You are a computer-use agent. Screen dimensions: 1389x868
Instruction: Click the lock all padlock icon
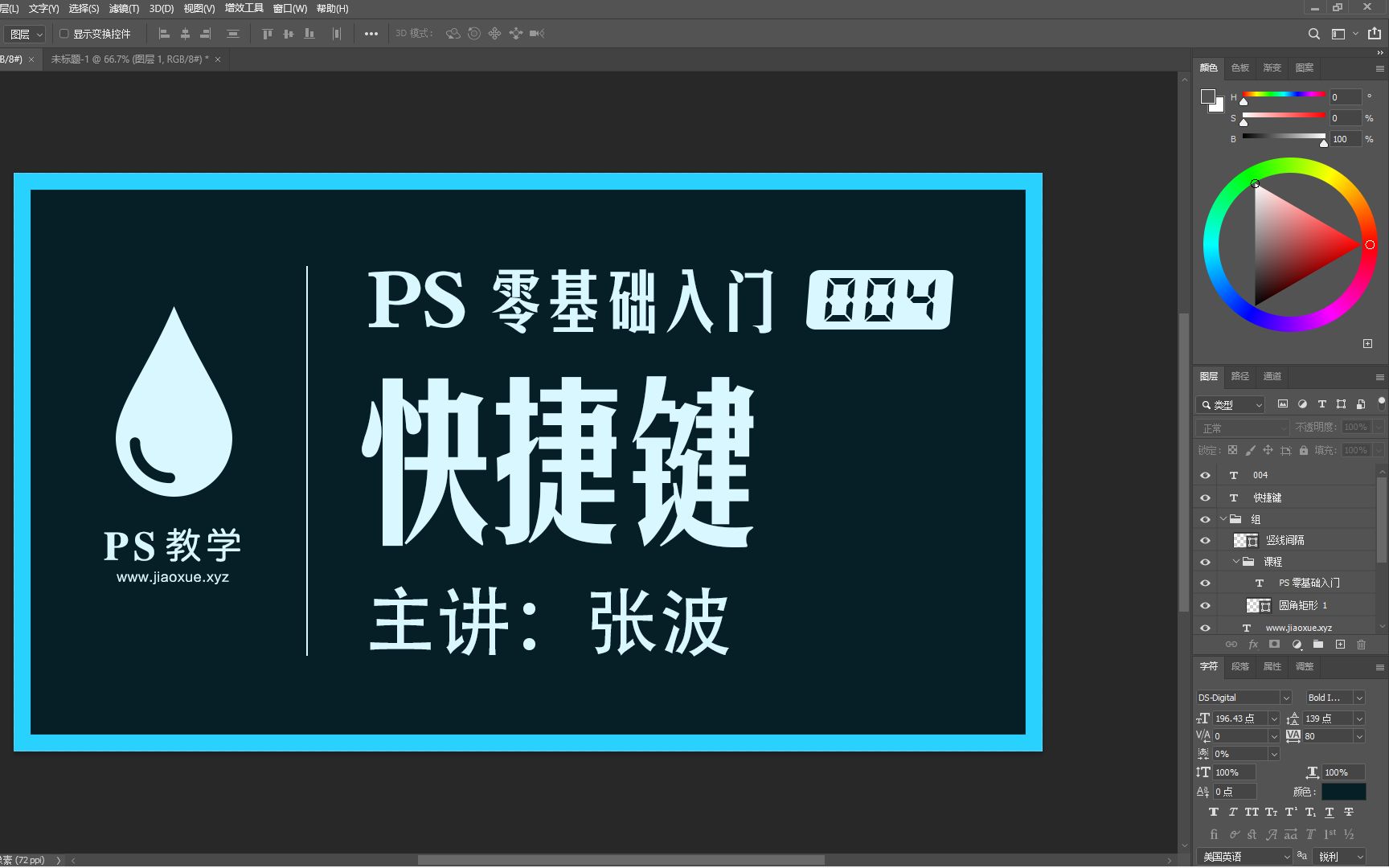(1304, 450)
